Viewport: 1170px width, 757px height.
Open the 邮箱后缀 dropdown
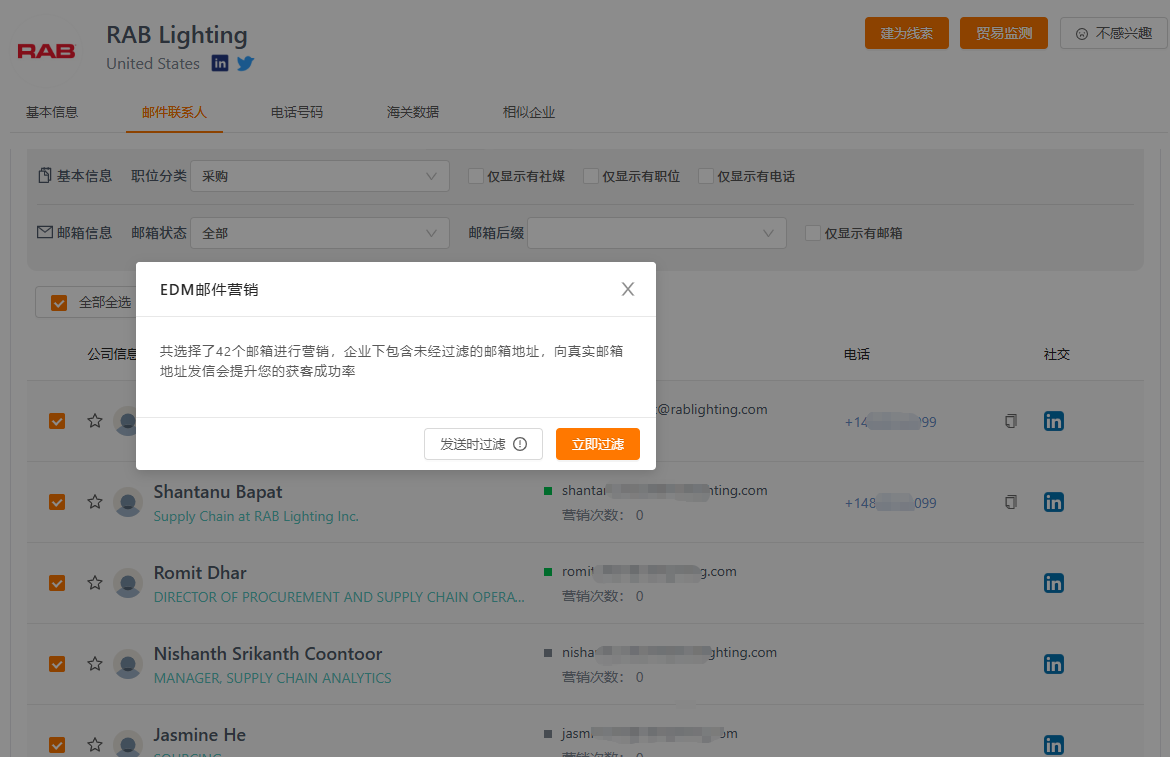[657, 233]
